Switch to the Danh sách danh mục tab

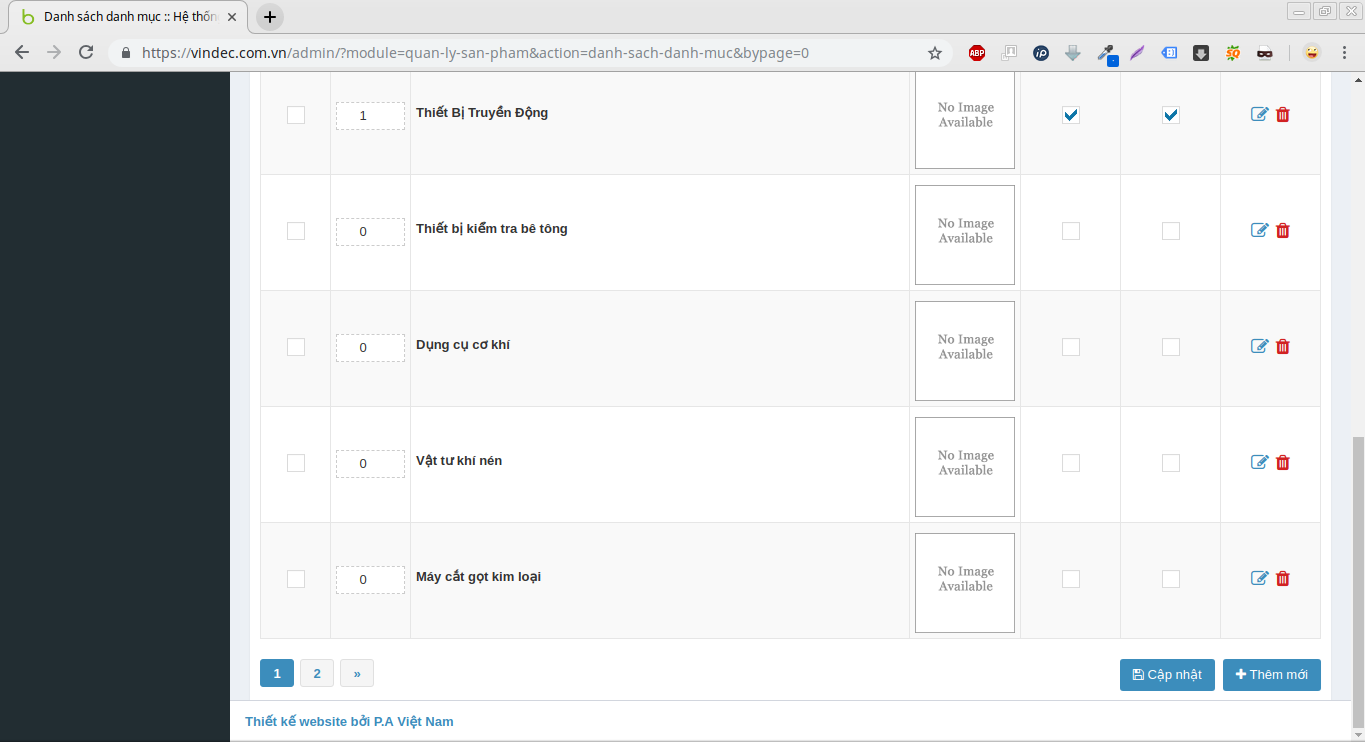(130, 17)
